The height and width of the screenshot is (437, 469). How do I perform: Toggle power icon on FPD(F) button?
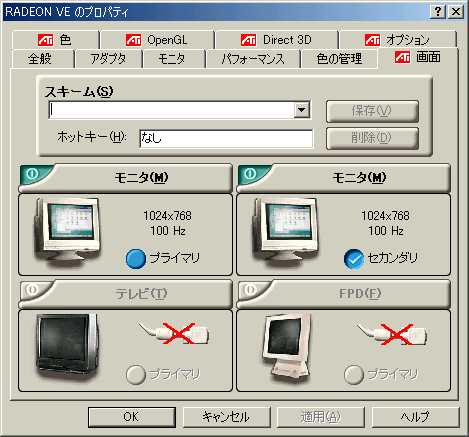(x=250, y=289)
